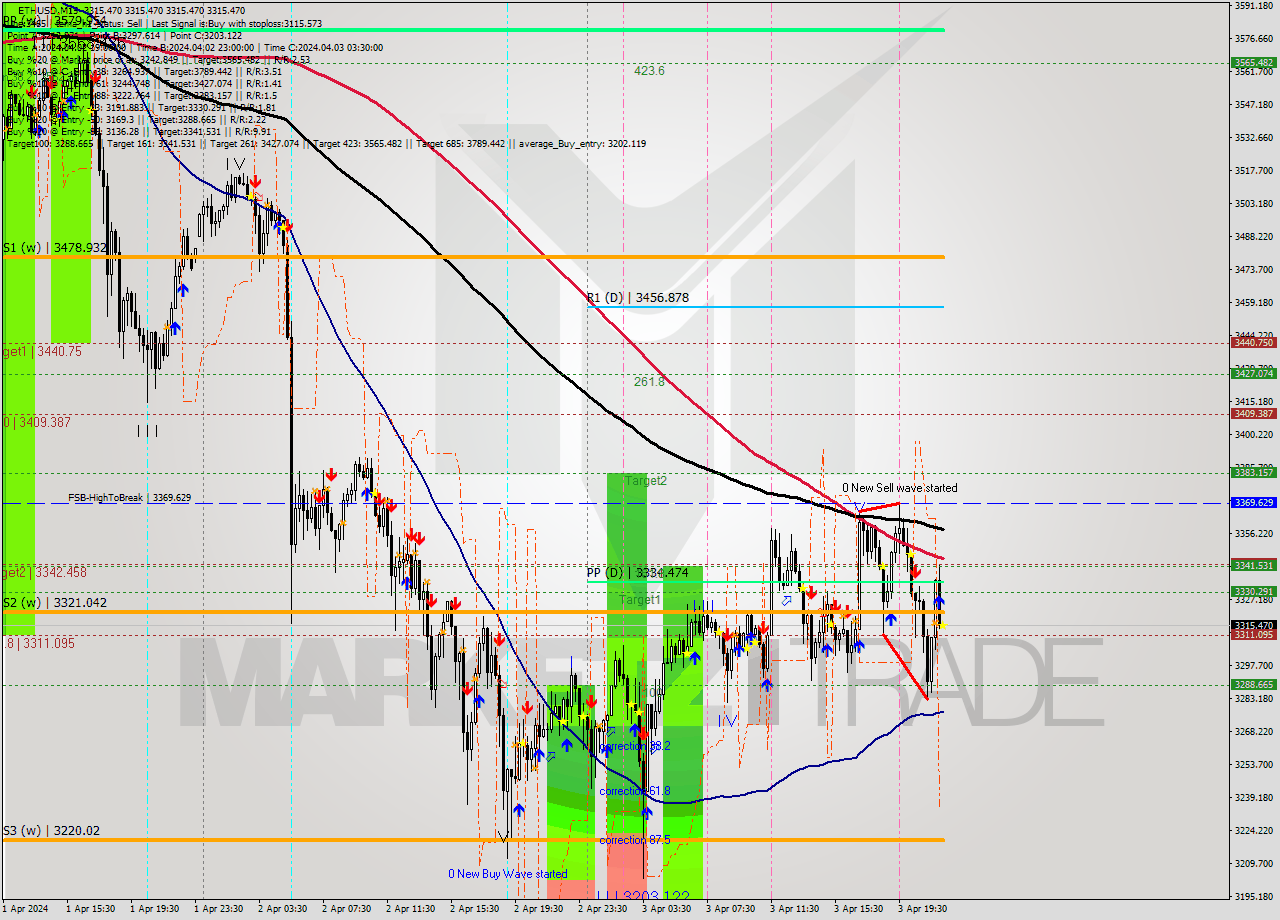
Task: Click the green 3565.482 price tag
Action: [1253, 62]
